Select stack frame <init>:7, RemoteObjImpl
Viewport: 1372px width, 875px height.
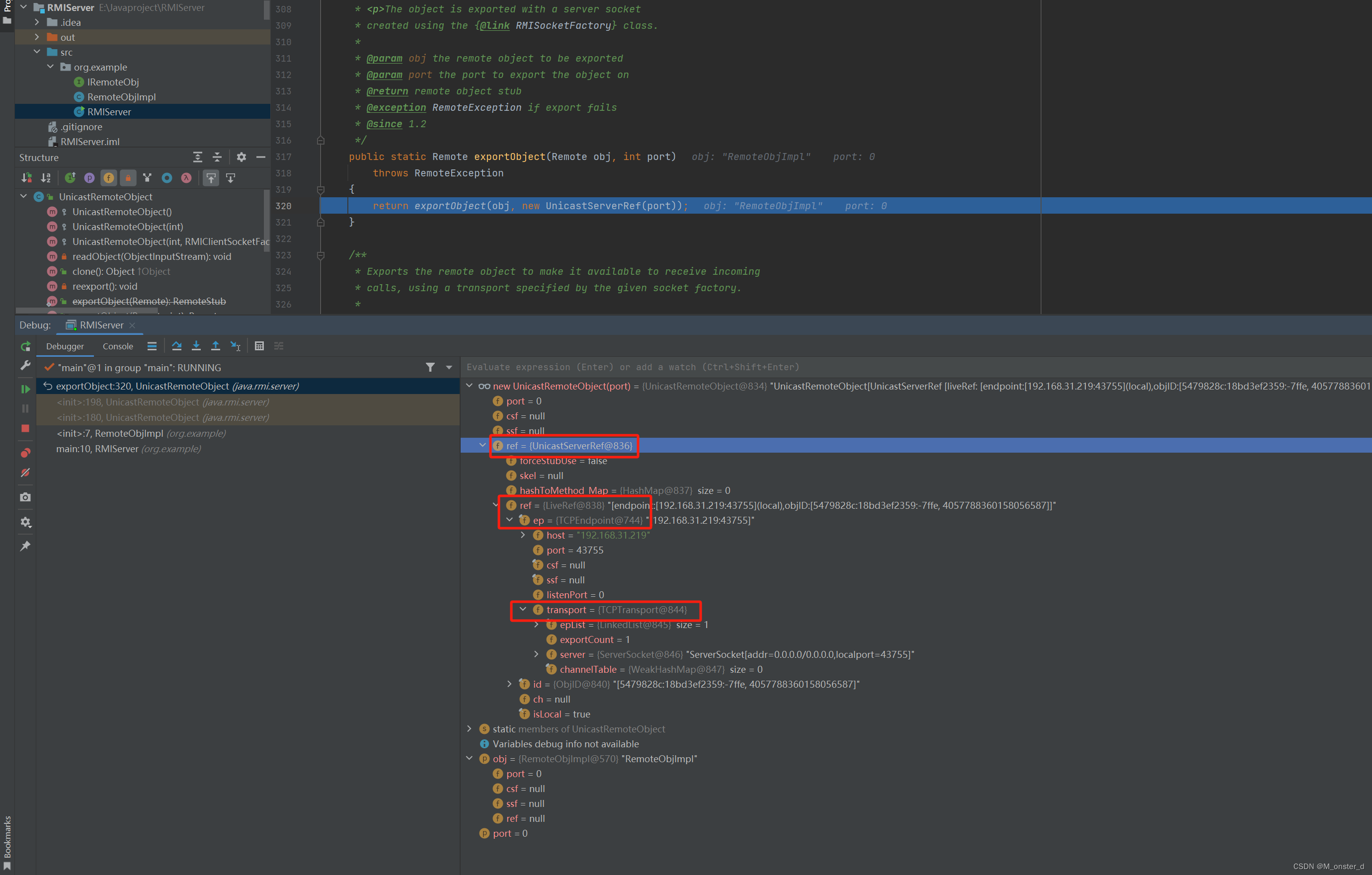click(141, 433)
